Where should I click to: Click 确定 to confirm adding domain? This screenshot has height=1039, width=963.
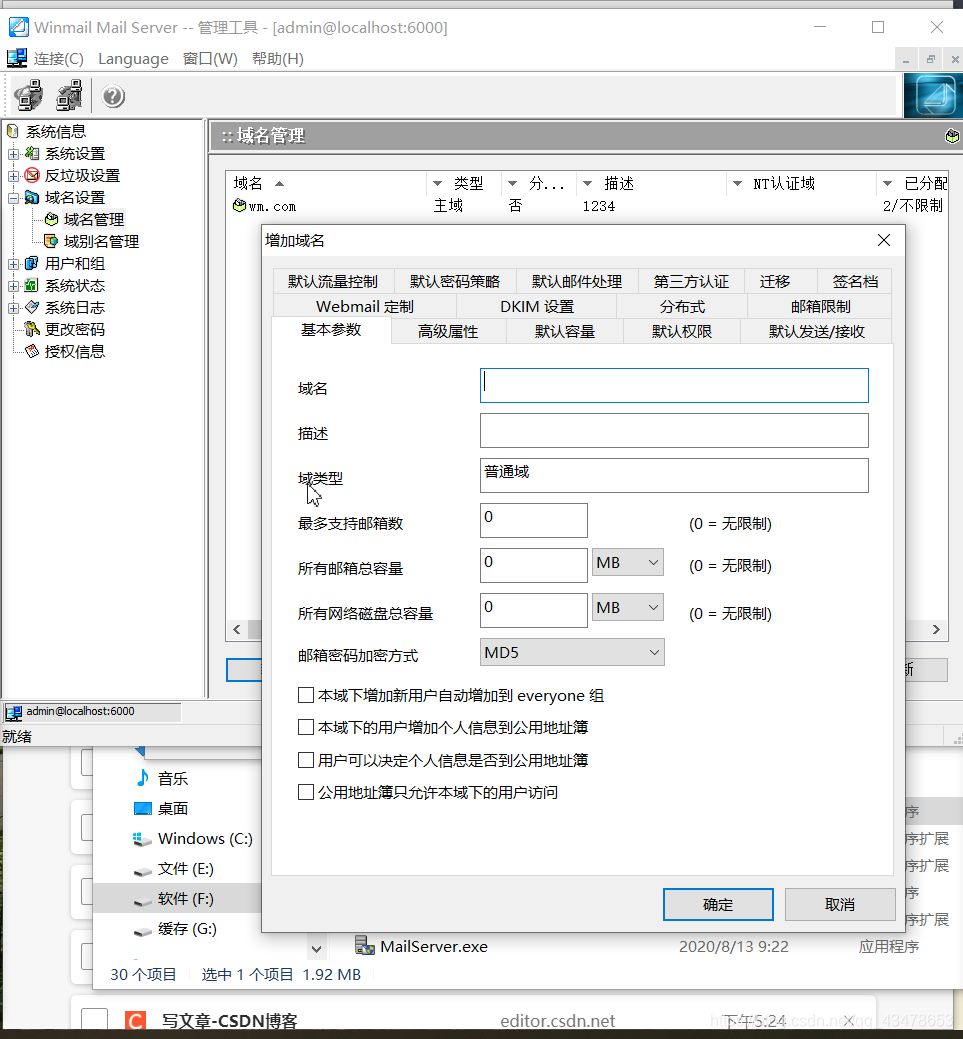point(718,904)
